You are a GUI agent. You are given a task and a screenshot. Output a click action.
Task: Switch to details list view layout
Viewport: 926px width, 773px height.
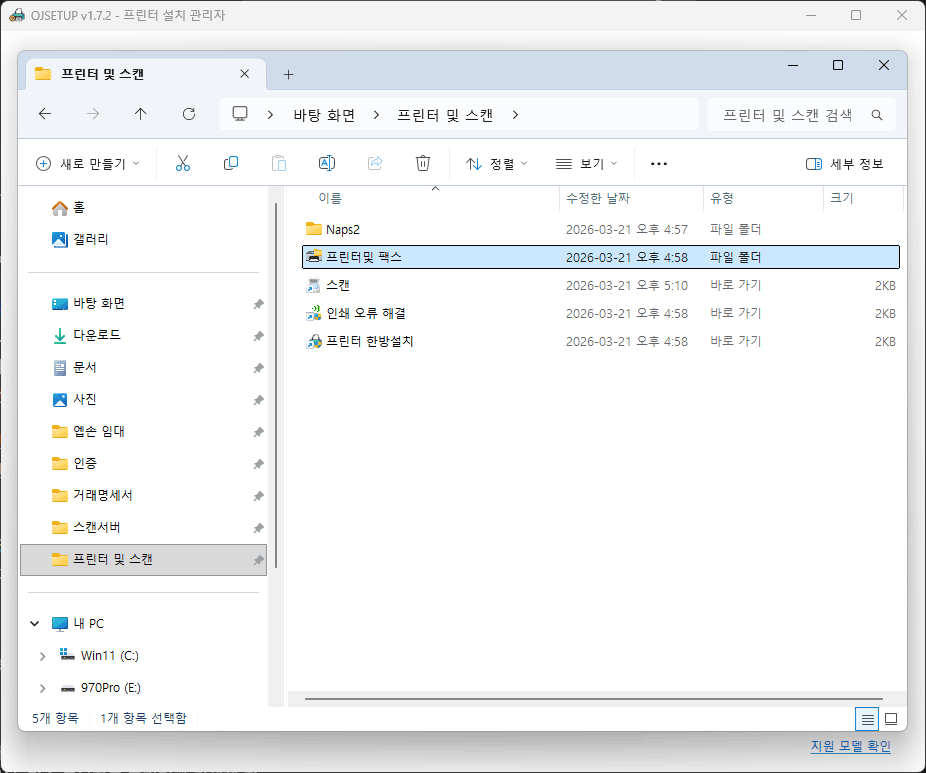867,718
